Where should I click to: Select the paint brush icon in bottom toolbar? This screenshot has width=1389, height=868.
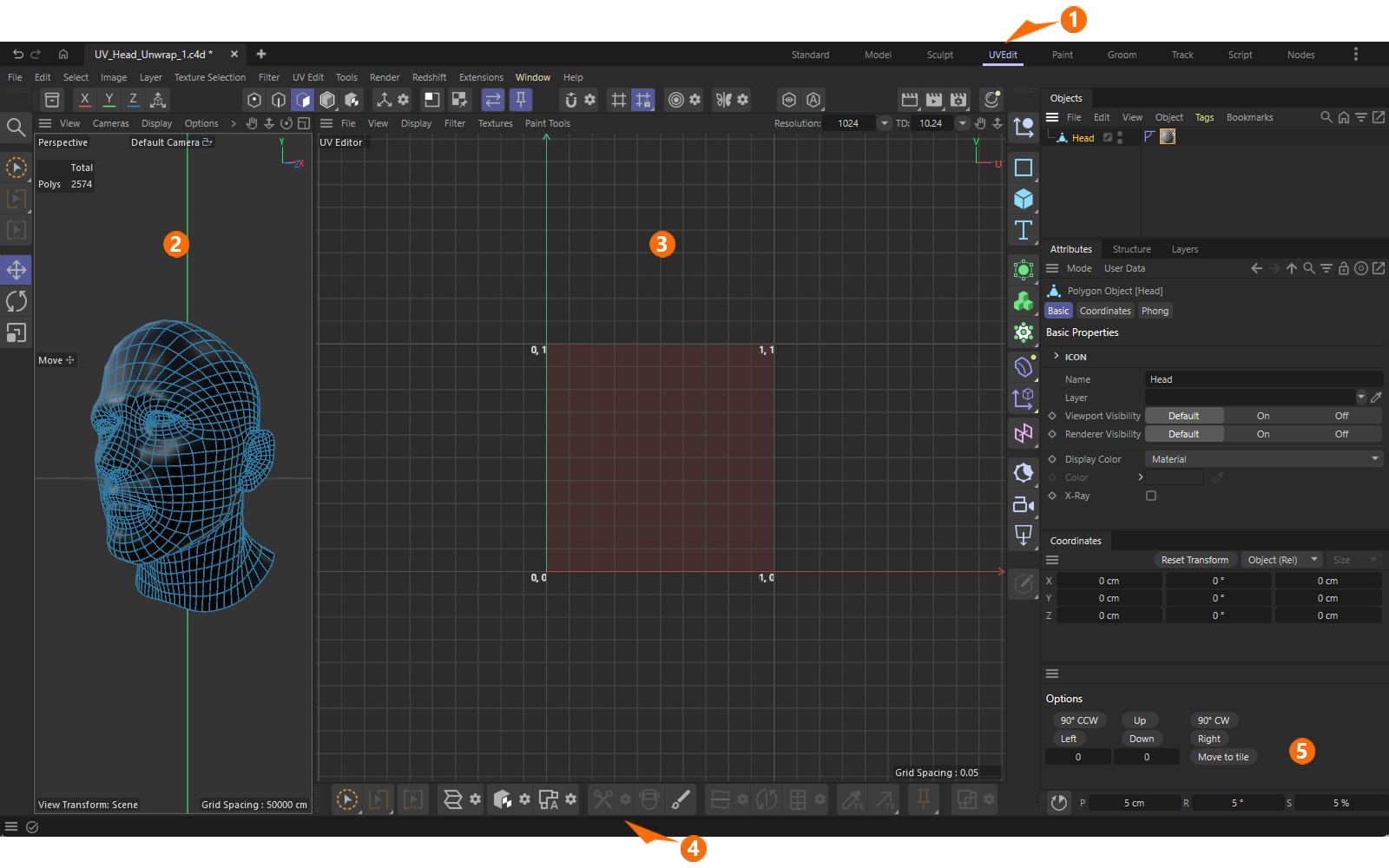[681, 799]
